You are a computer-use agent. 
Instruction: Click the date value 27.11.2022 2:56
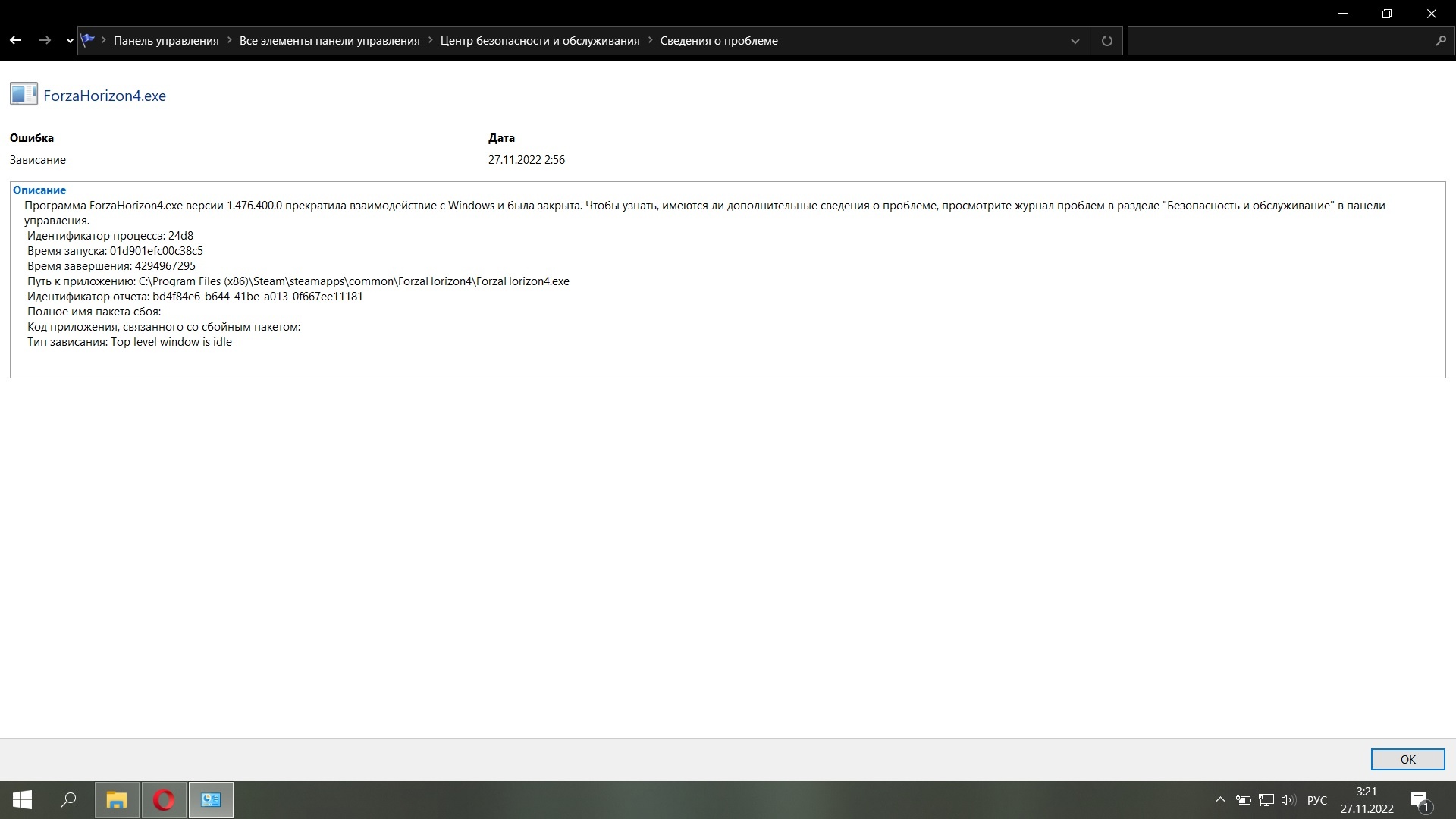tap(526, 160)
